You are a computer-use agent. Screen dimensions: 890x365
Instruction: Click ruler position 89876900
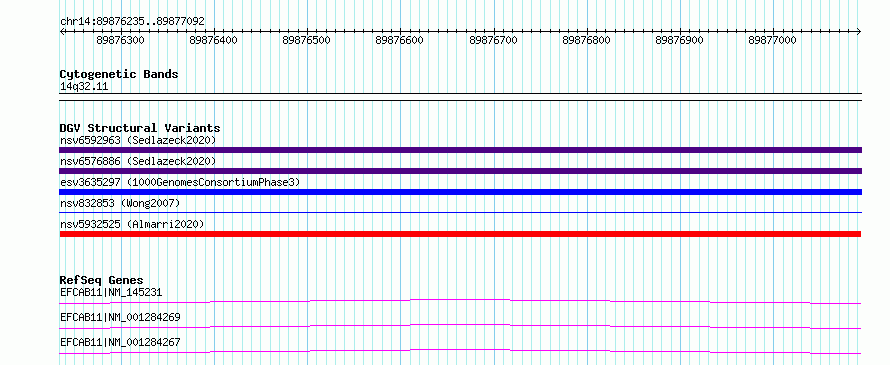[679, 40]
